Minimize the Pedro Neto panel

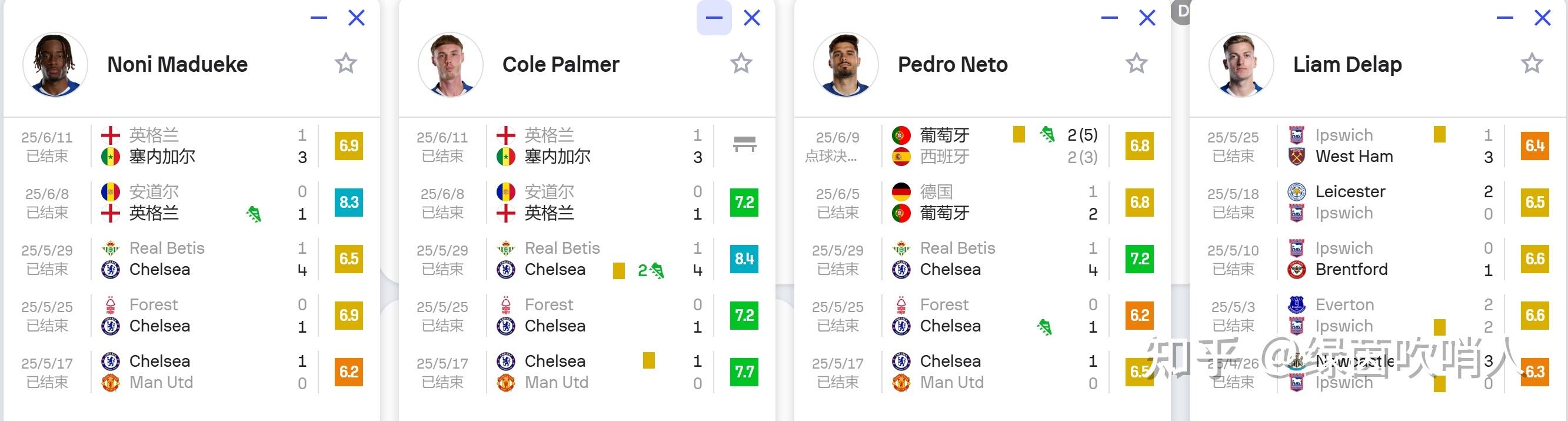[1109, 18]
